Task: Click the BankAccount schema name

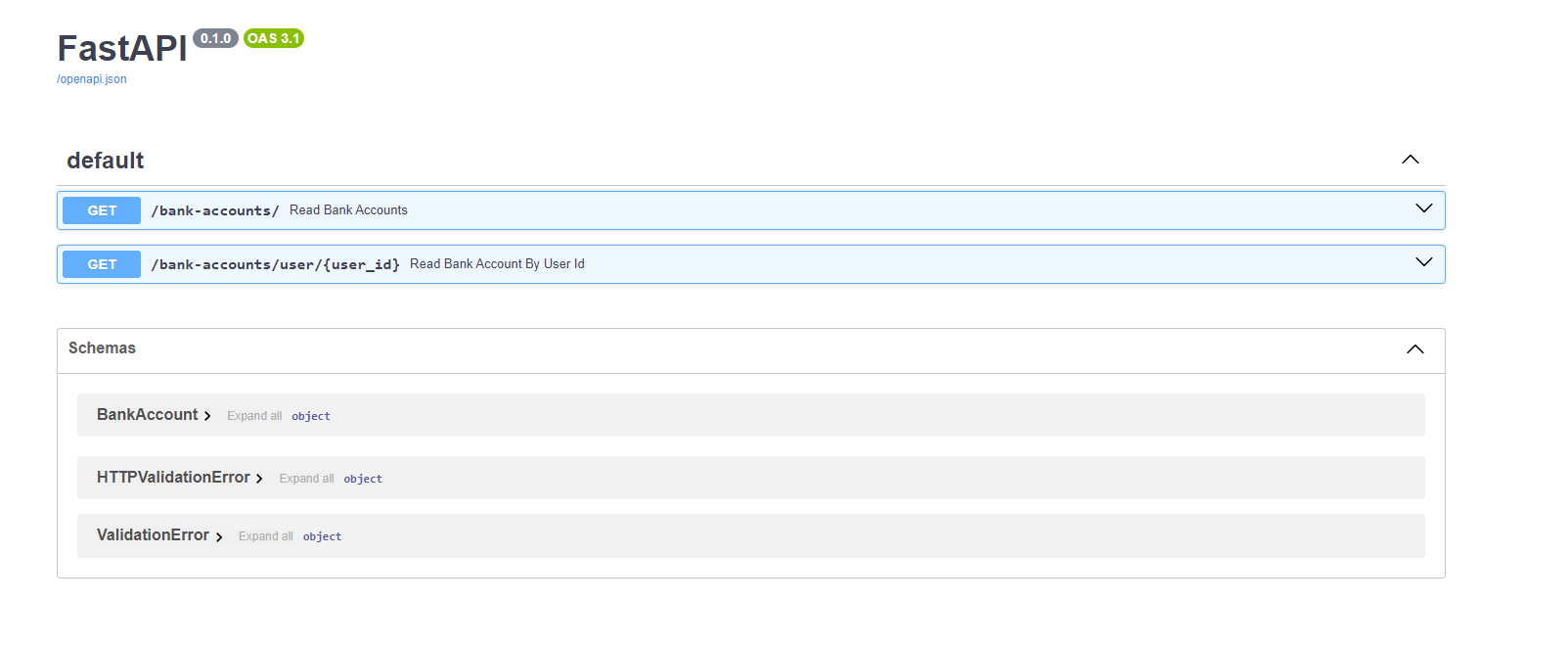Action: coord(147,415)
